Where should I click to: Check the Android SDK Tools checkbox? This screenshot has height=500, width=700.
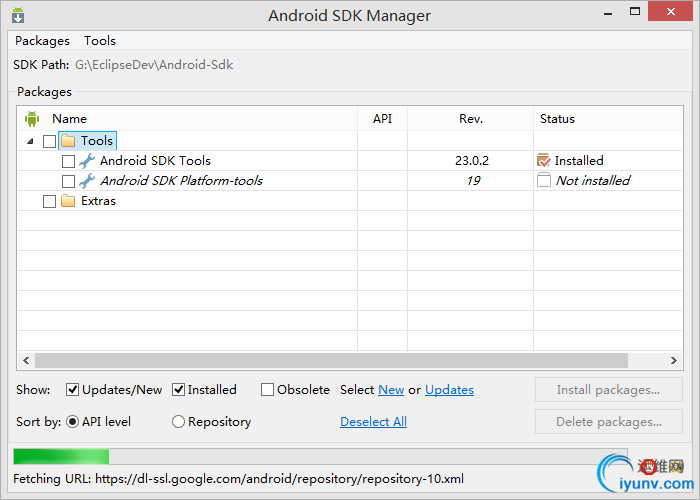(x=68, y=161)
